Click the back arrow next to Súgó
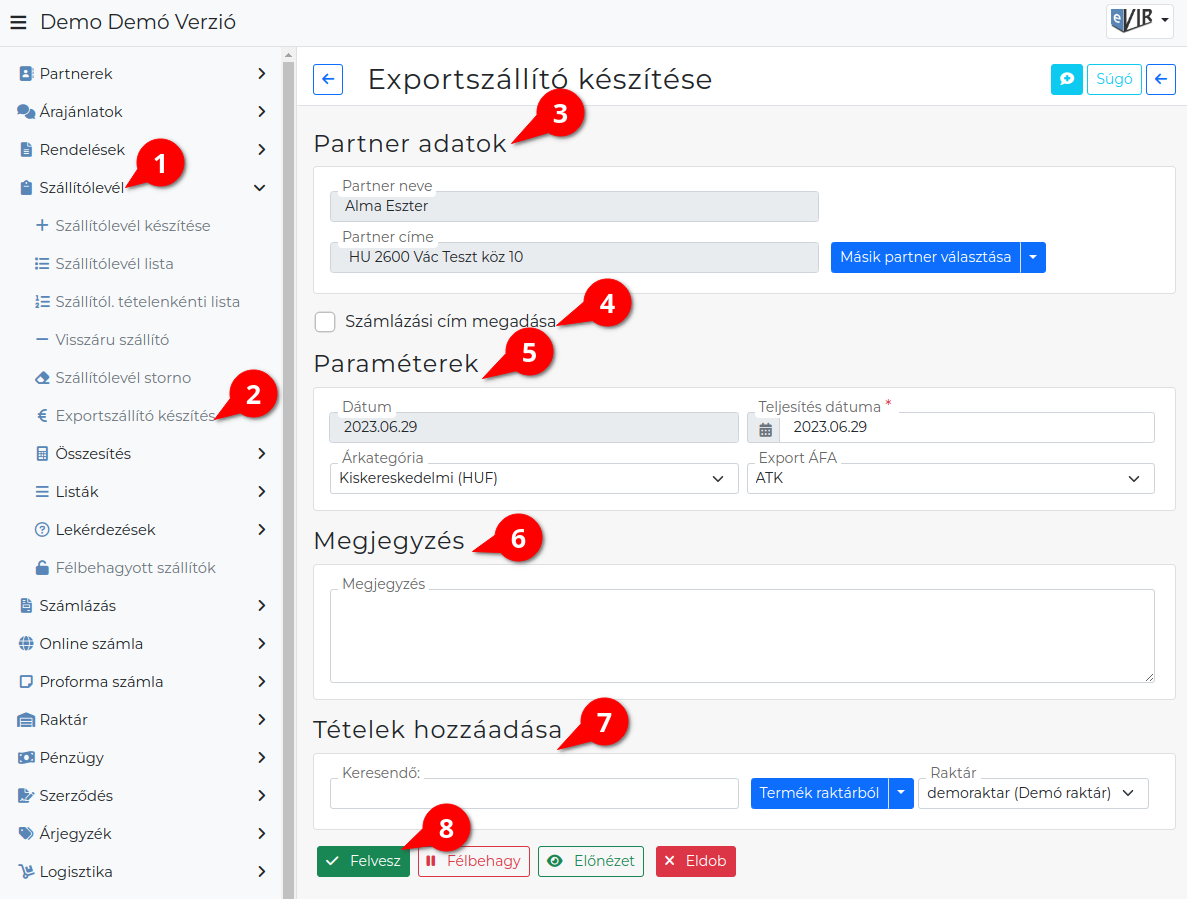 [x=1161, y=79]
